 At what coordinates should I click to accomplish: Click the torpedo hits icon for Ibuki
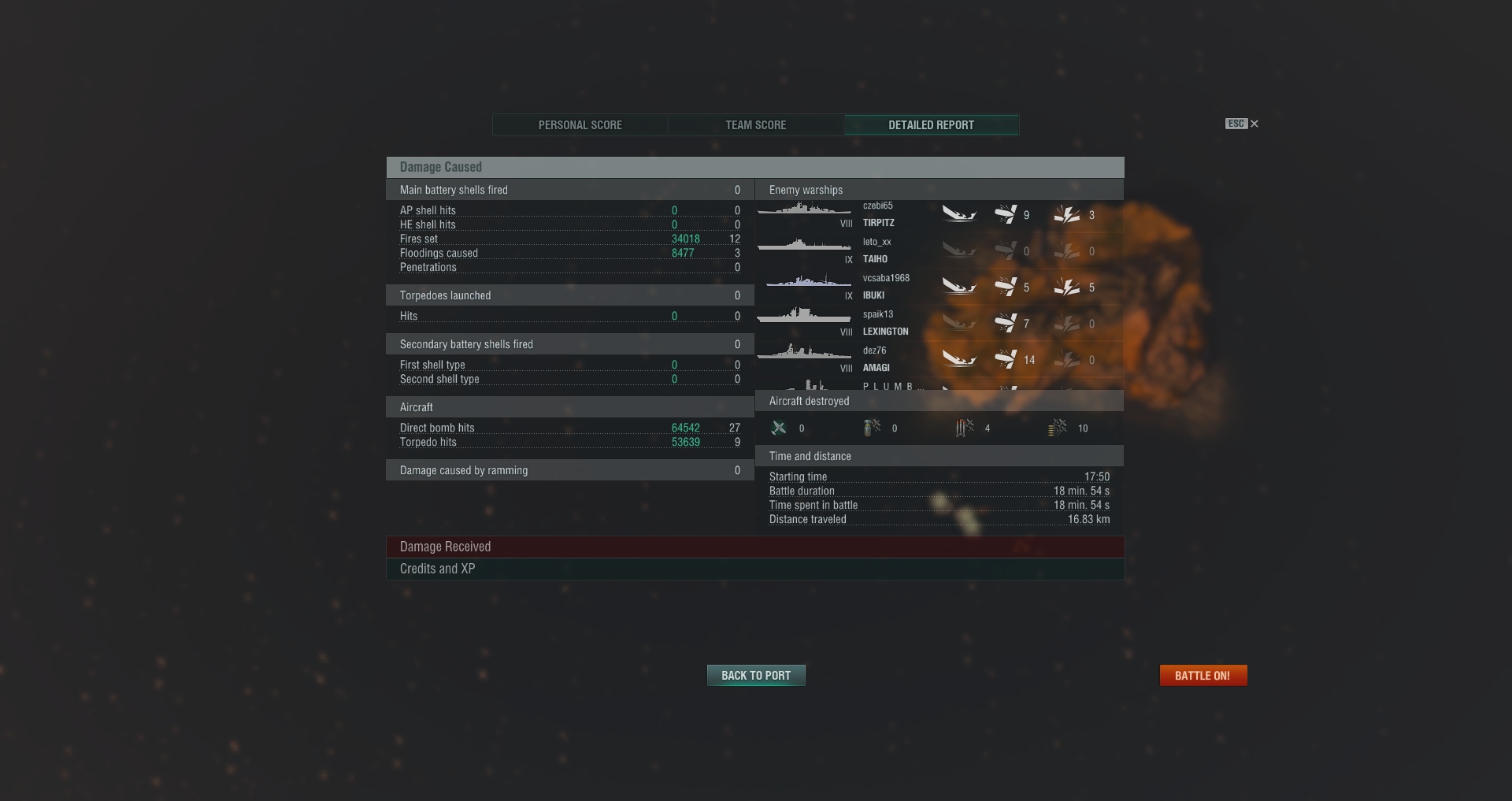click(1067, 287)
